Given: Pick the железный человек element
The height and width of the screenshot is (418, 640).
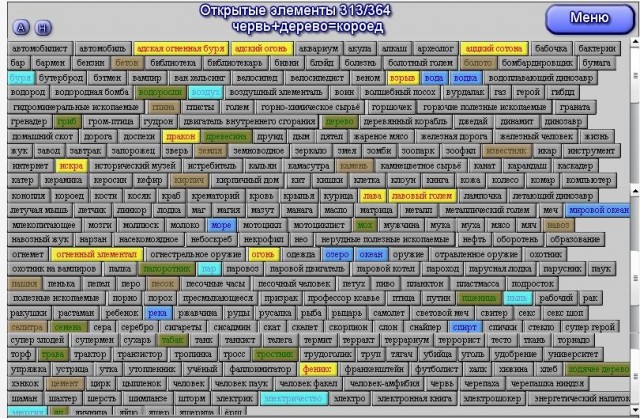Looking at the screenshot, I should point(536,136).
